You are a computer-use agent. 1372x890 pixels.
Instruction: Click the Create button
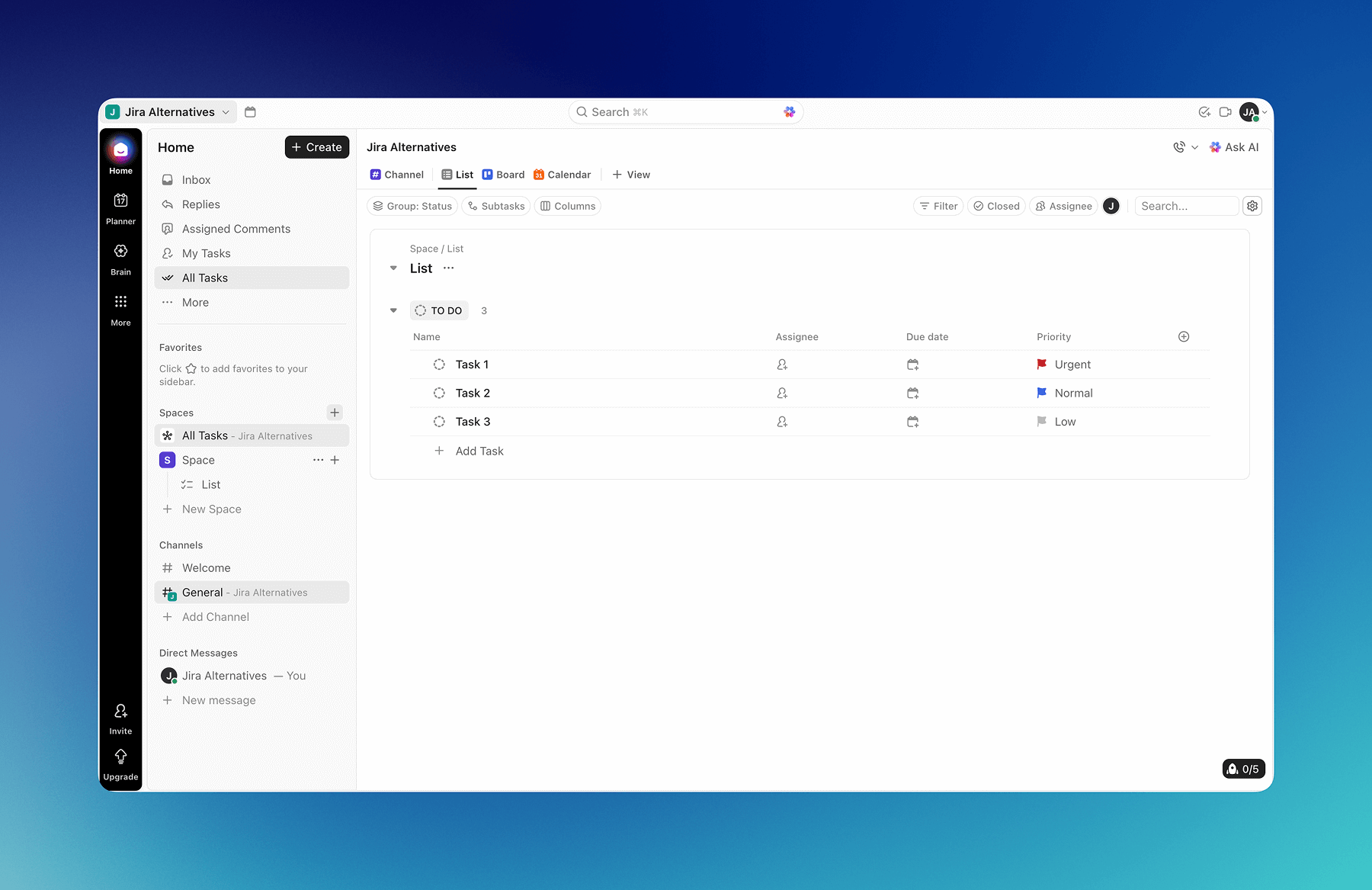pyautogui.click(x=316, y=147)
